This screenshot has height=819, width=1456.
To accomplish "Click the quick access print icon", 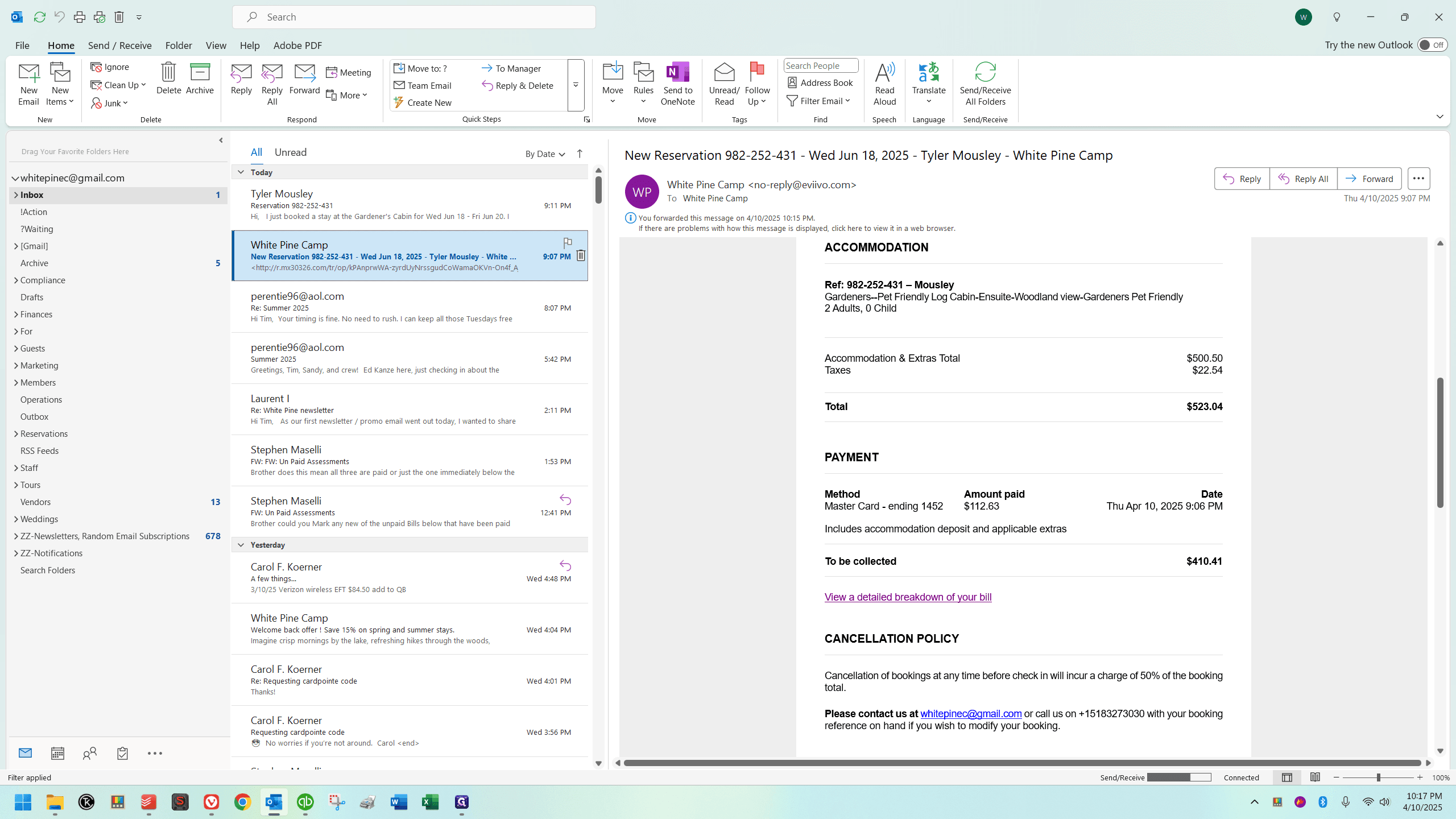I will click(x=80, y=17).
